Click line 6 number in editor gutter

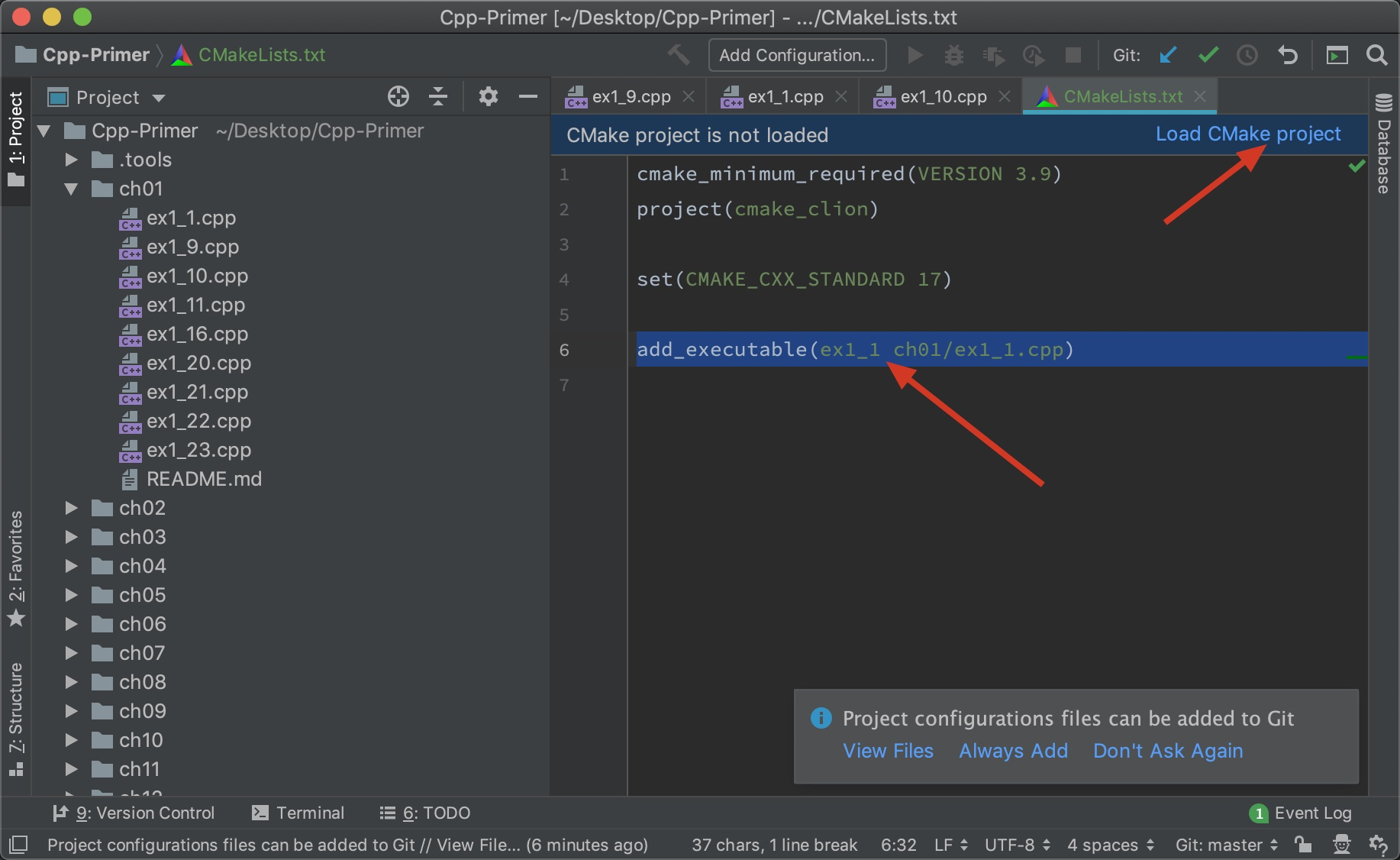tap(564, 350)
